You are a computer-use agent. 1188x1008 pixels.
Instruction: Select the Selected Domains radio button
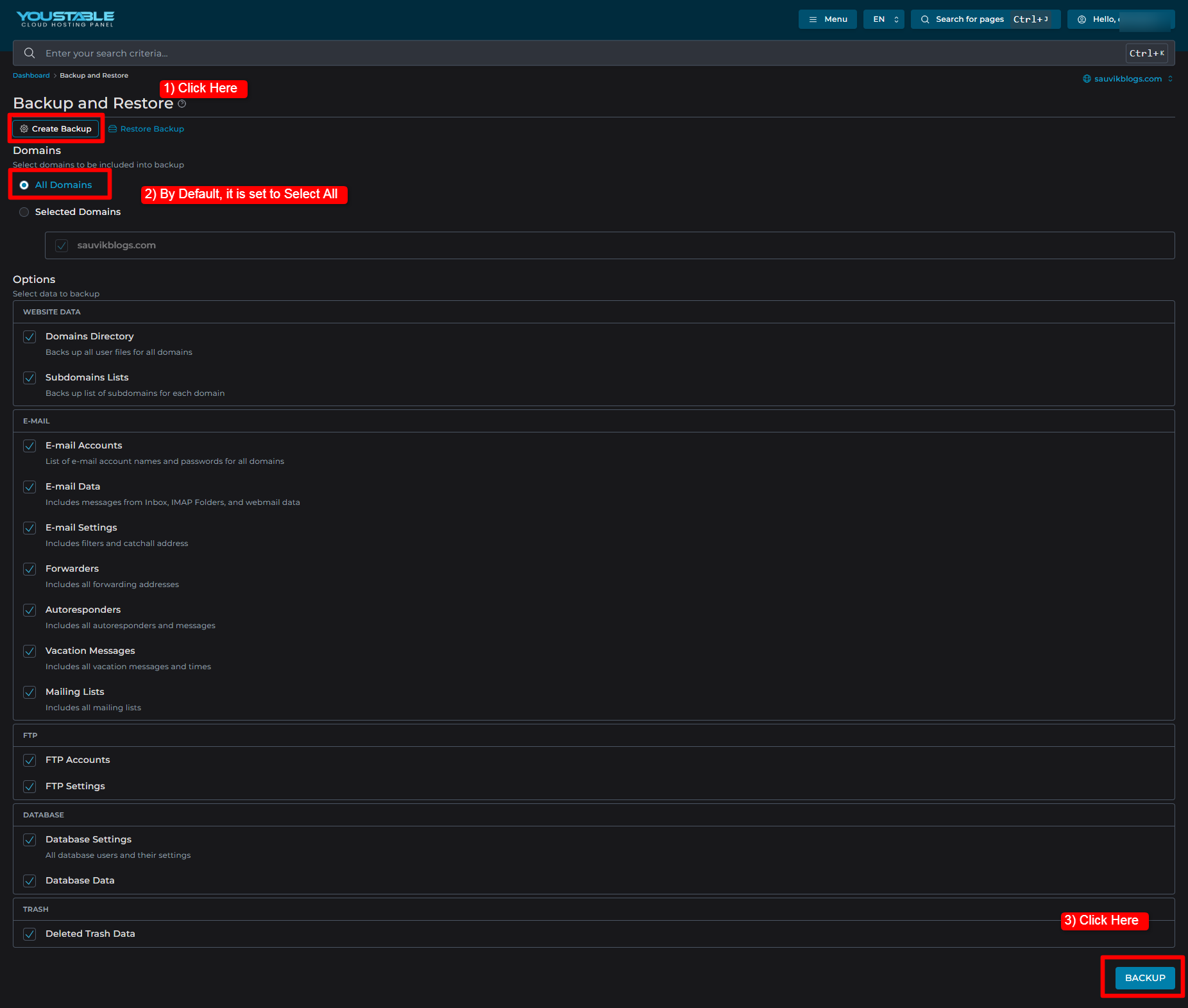[24, 212]
